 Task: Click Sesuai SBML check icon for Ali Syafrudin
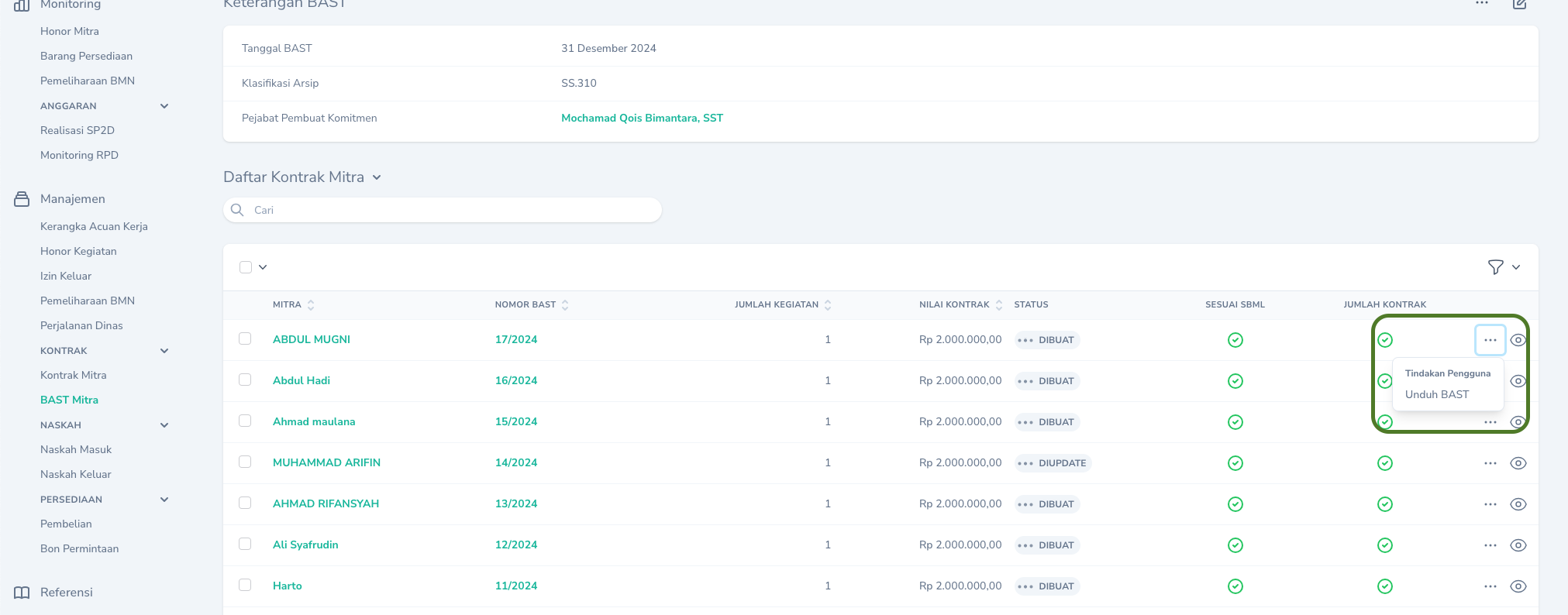[1235, 545]
